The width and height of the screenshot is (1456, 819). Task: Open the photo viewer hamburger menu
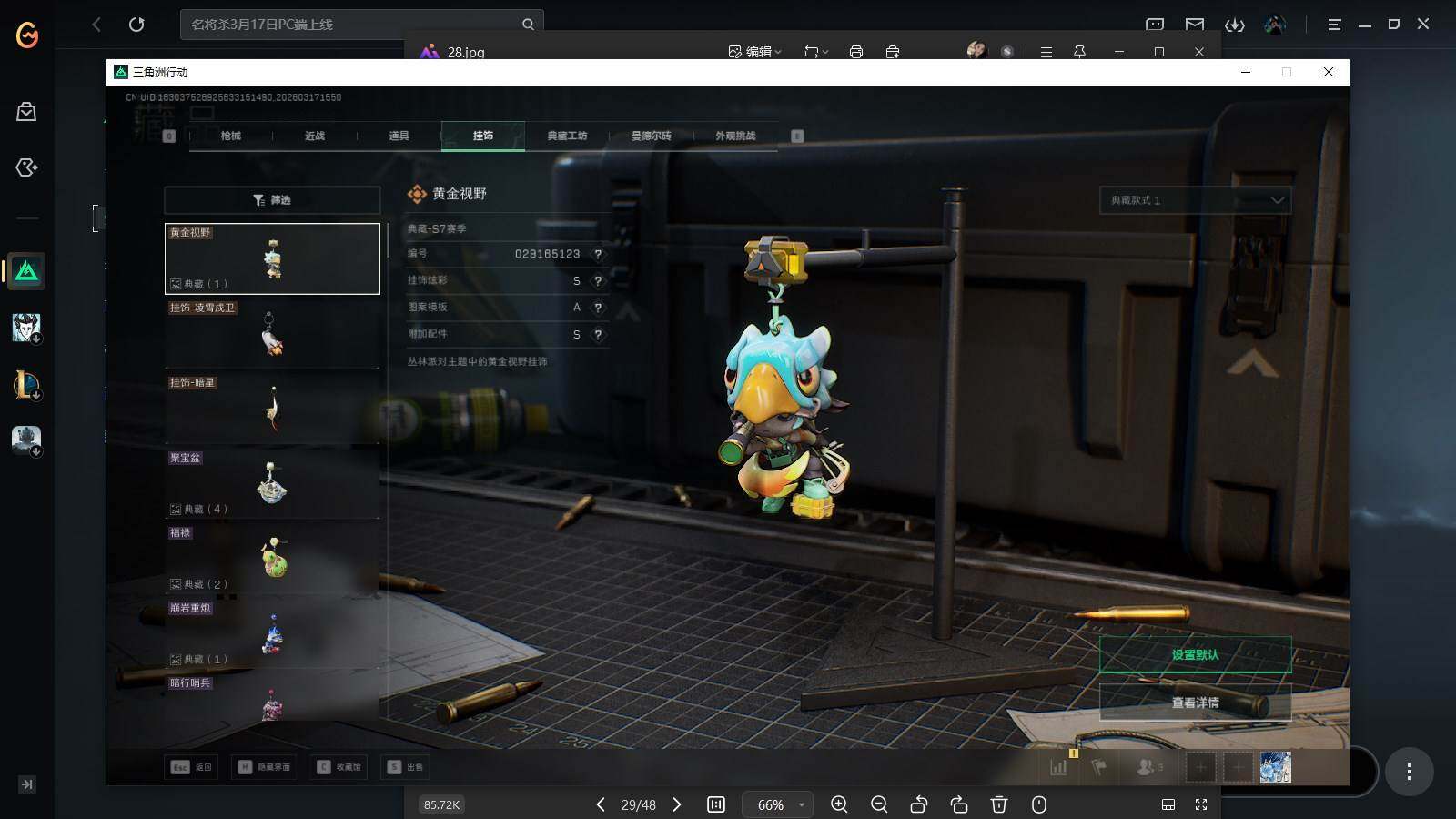click(1046, 52)
